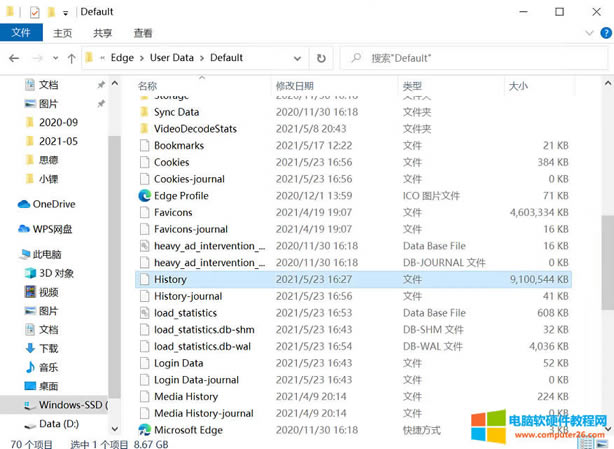Open the recent locations dropdown arrow

point(54,58)
